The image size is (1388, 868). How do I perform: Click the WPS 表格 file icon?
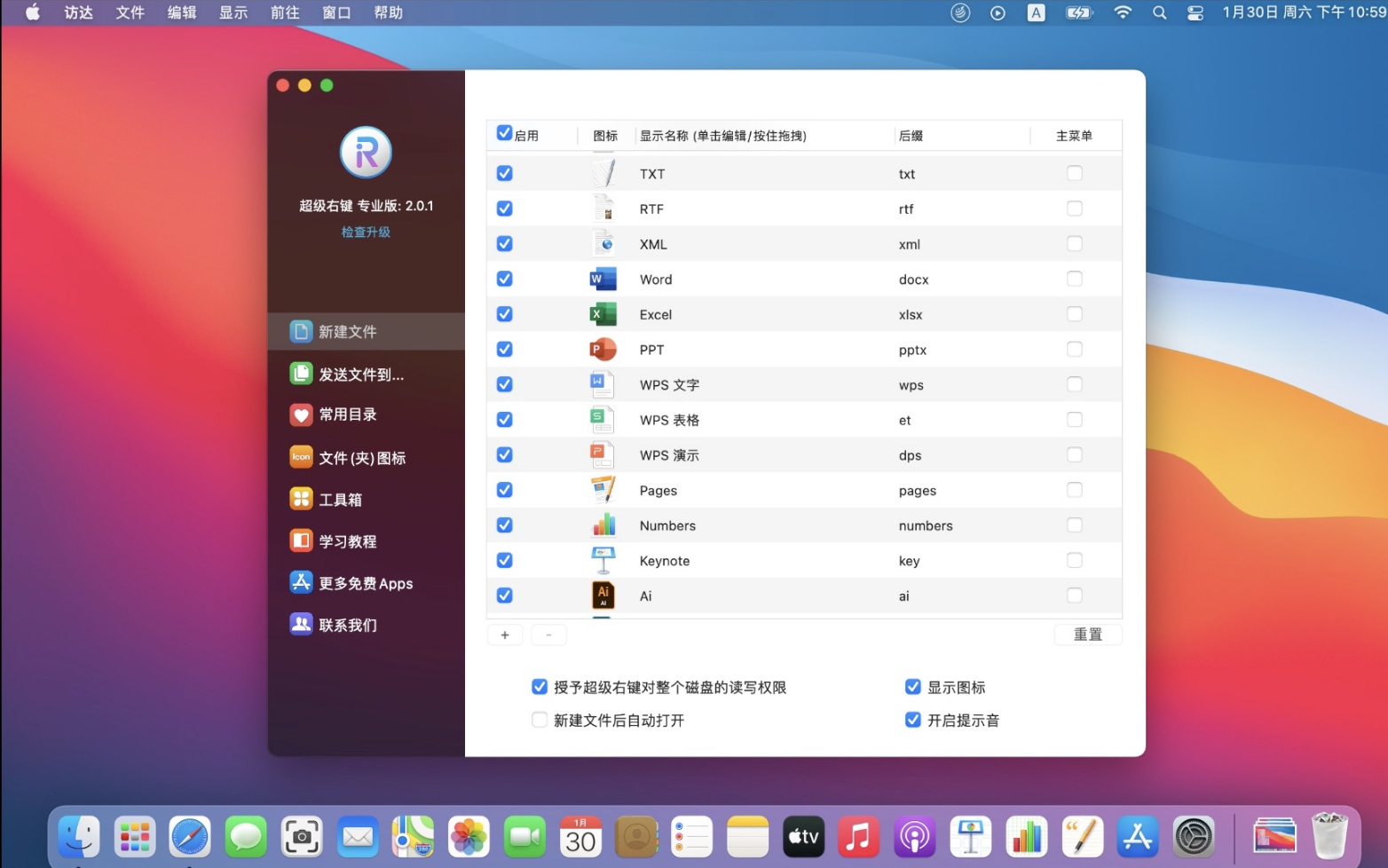pyautogui.click(x=603, y=420)
